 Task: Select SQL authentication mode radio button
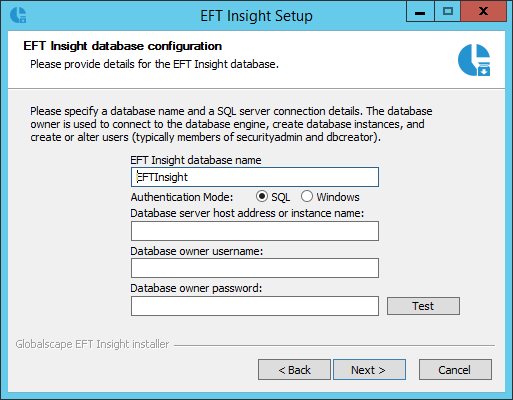(x=262, y=196)
